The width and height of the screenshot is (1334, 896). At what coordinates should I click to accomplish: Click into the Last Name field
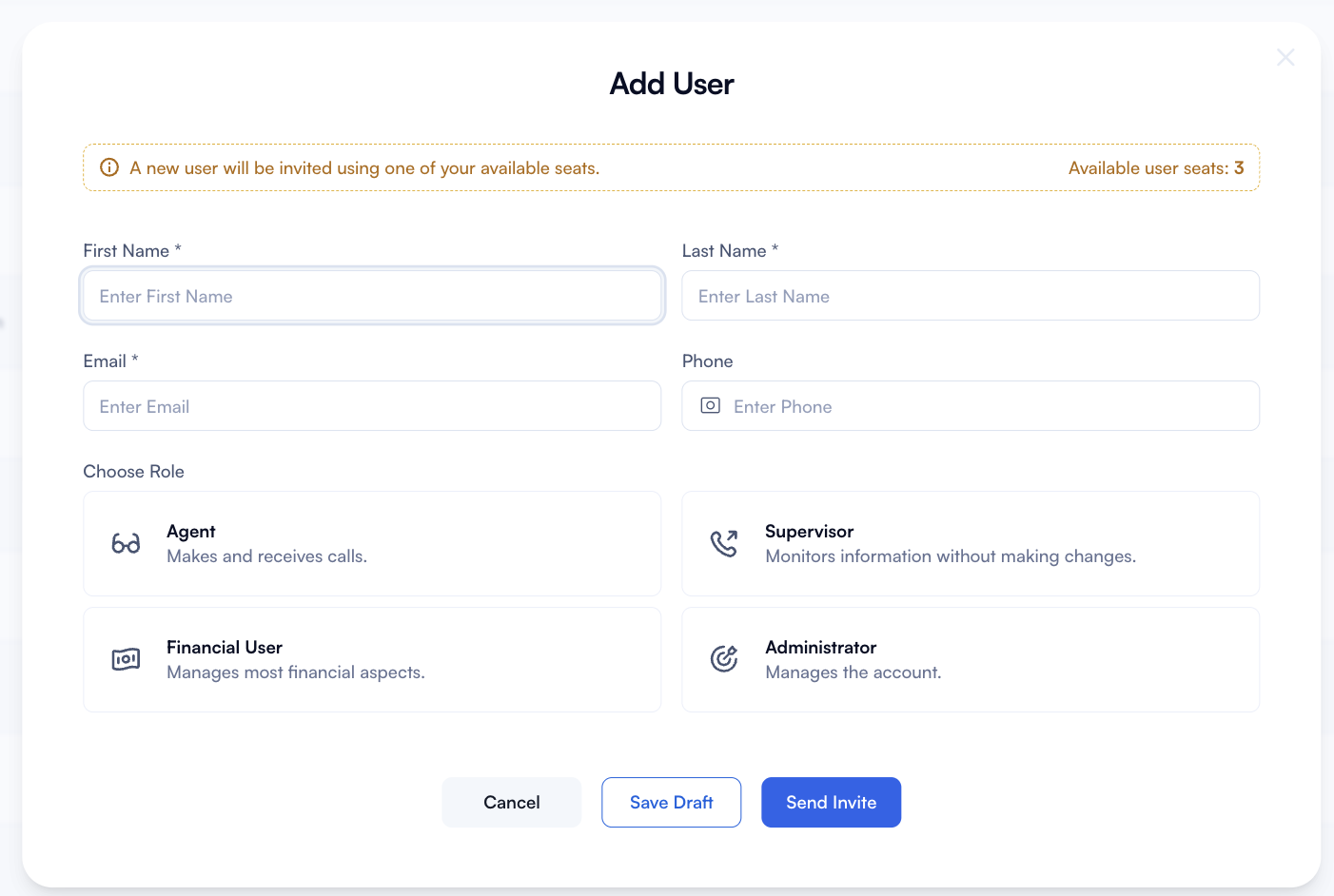coord(971,296)
